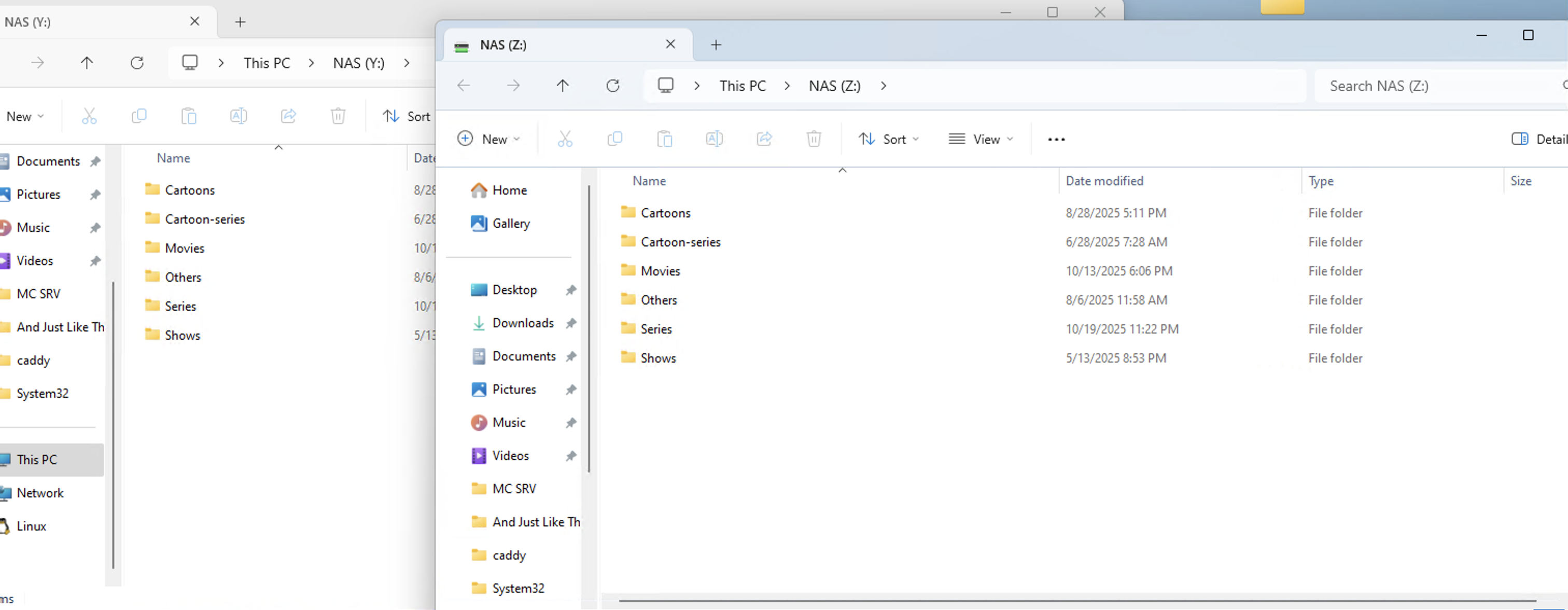Switch to the NAS (Y:) tab
This screenshot has width=1568, height=610.
coord(91,22)
